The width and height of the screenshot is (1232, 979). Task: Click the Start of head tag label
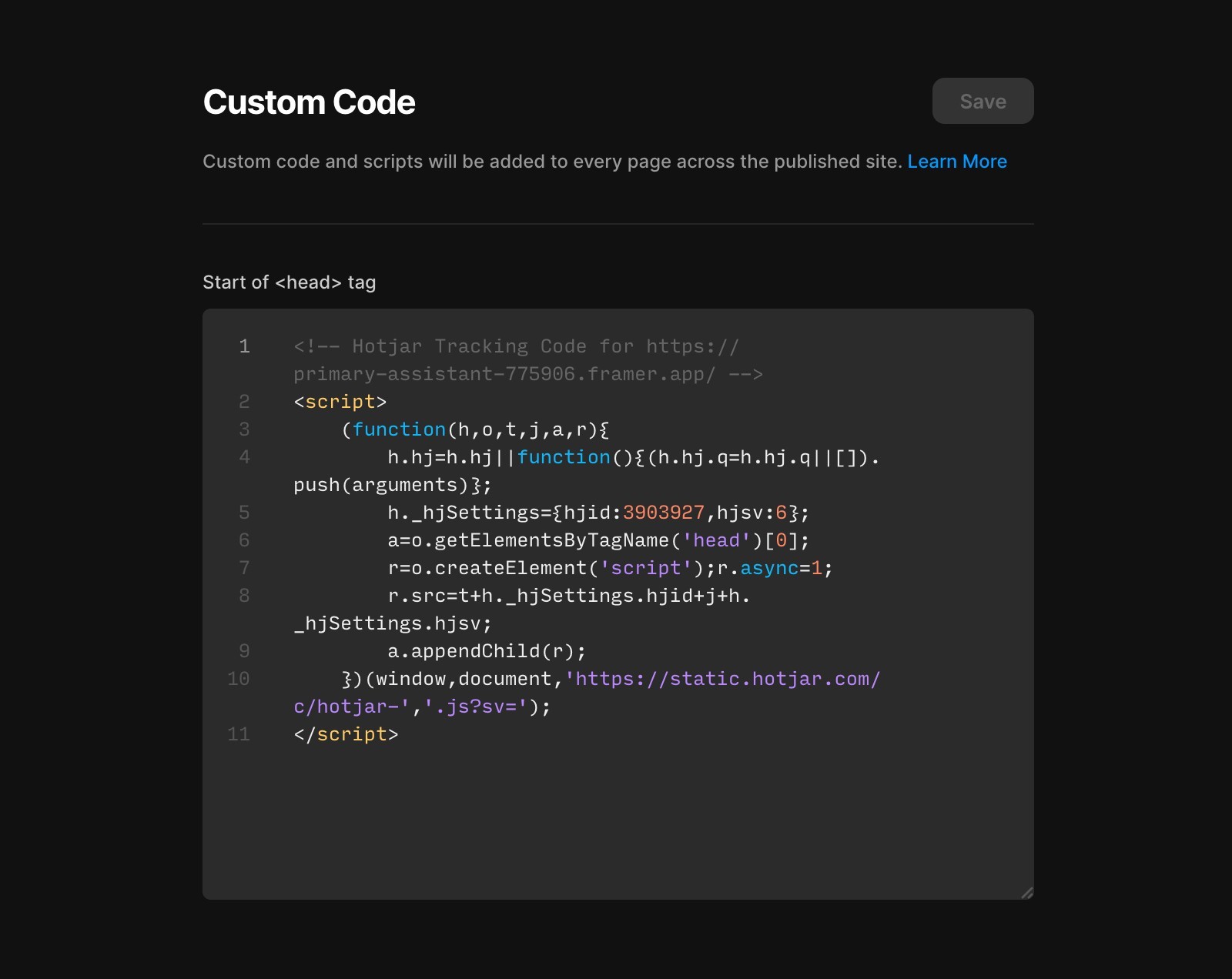[289, 282]
